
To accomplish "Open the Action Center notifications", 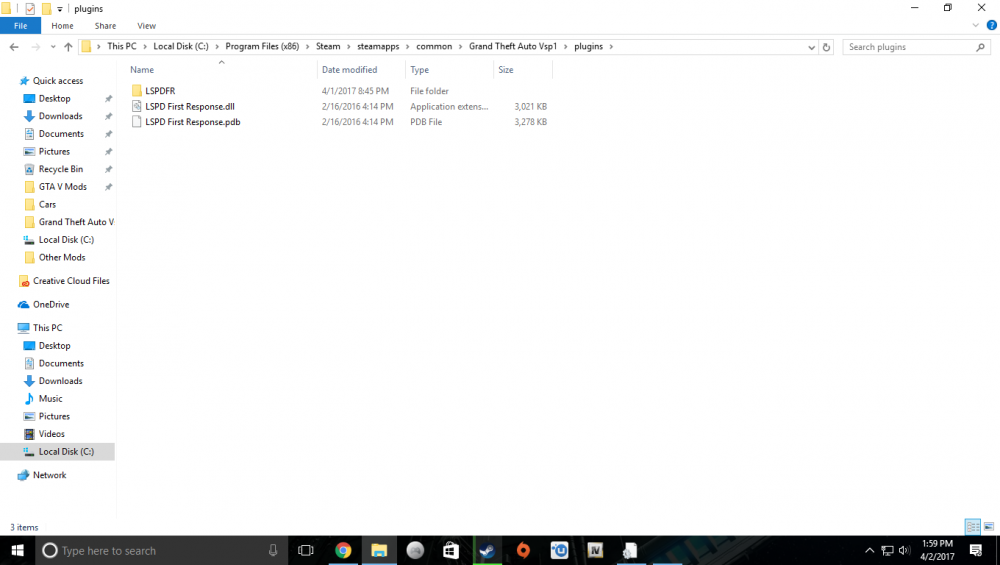I will point(976,550).
